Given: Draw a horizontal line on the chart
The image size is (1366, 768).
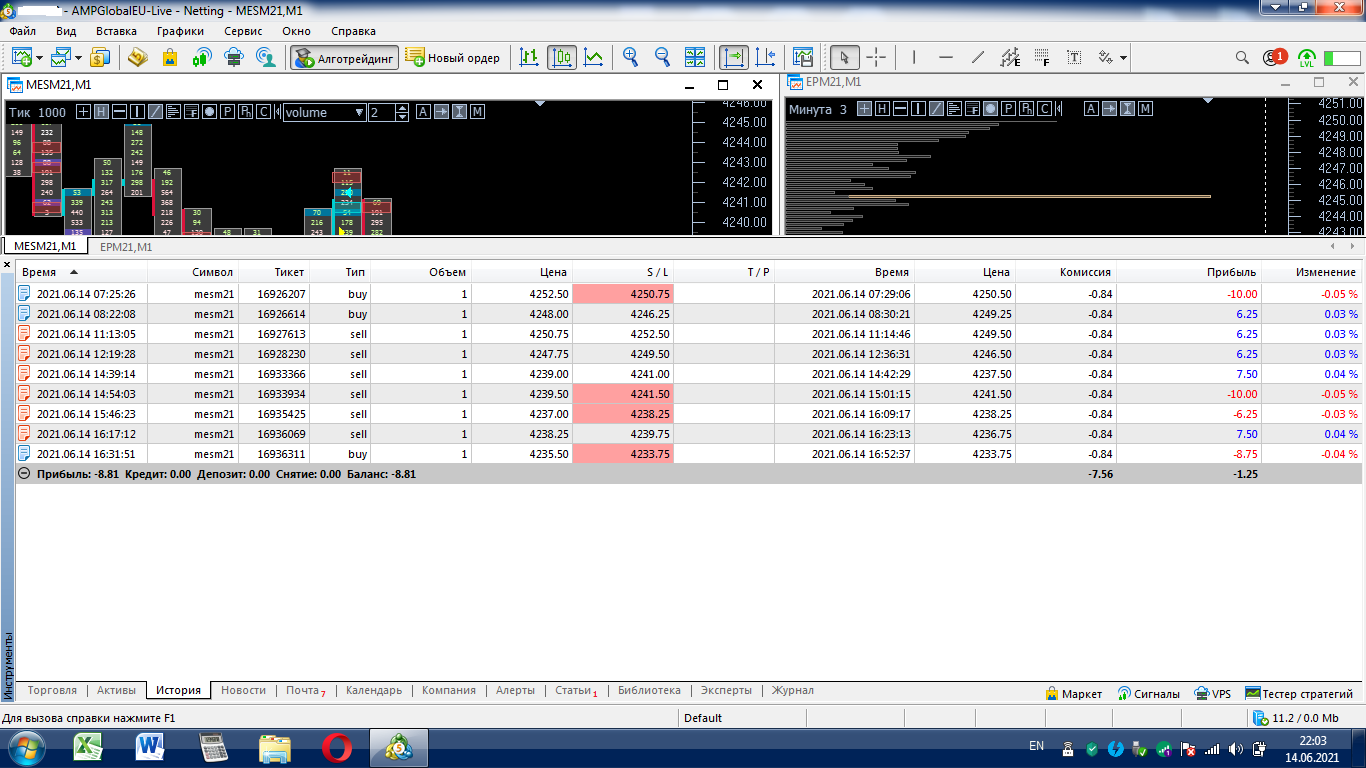Looking at the screenshot, I should tap(946, 57).
